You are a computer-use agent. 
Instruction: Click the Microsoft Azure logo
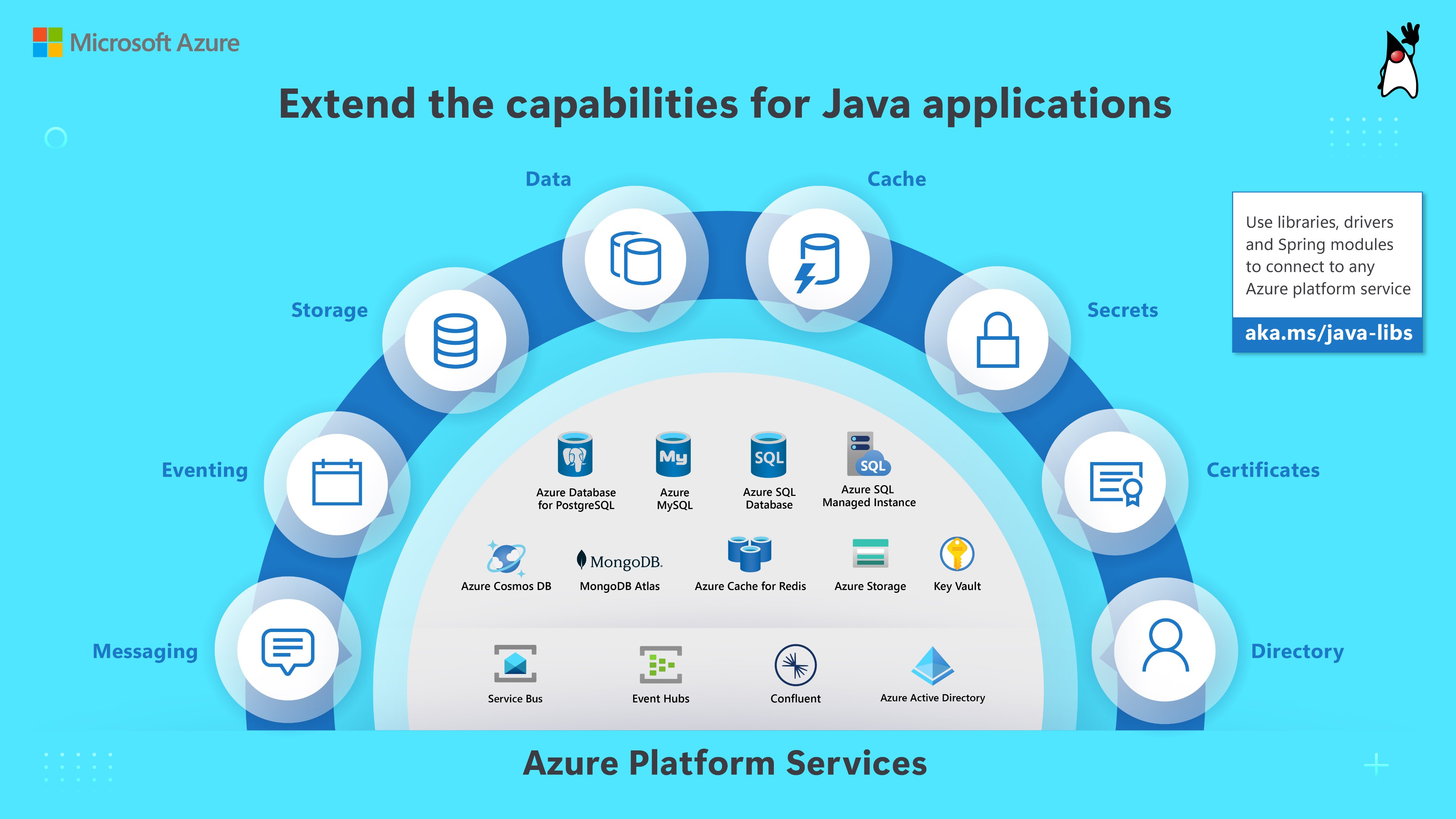pyautogui.click(x=136, y=43)
